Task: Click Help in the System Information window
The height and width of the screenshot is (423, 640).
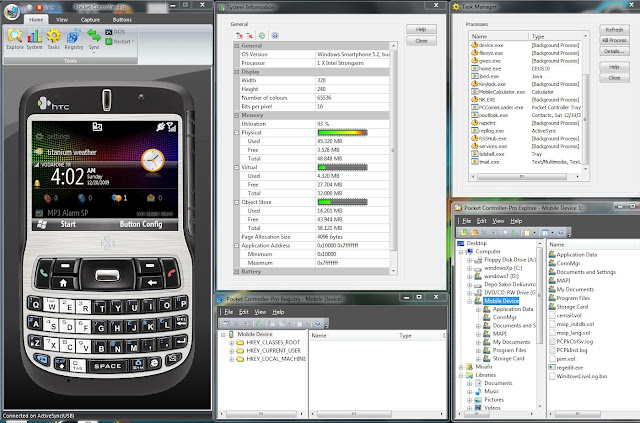Action: (x=421, y=29)
